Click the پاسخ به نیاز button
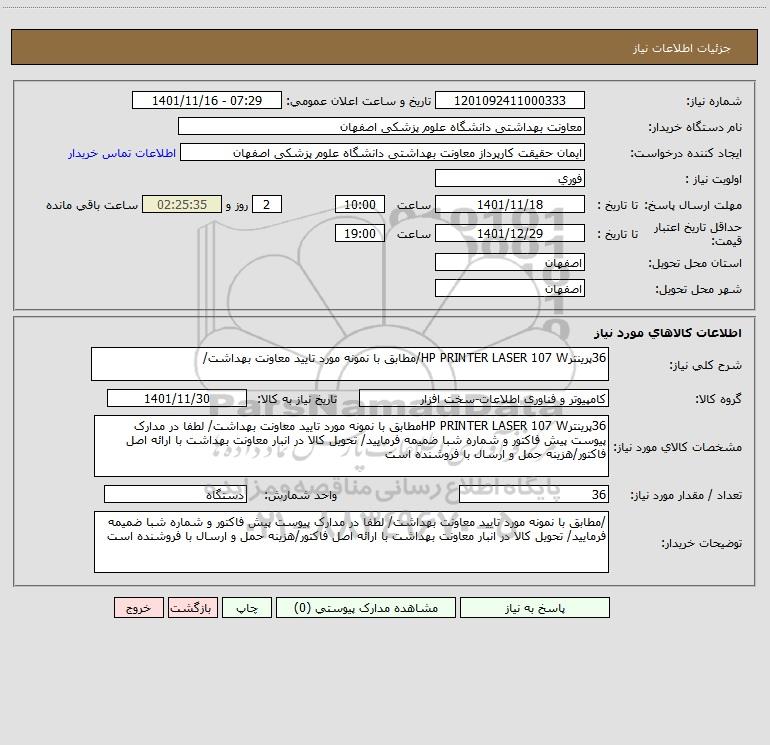This screenshot has width=770, height=745. pyautogui.click(x=535, y=607)
